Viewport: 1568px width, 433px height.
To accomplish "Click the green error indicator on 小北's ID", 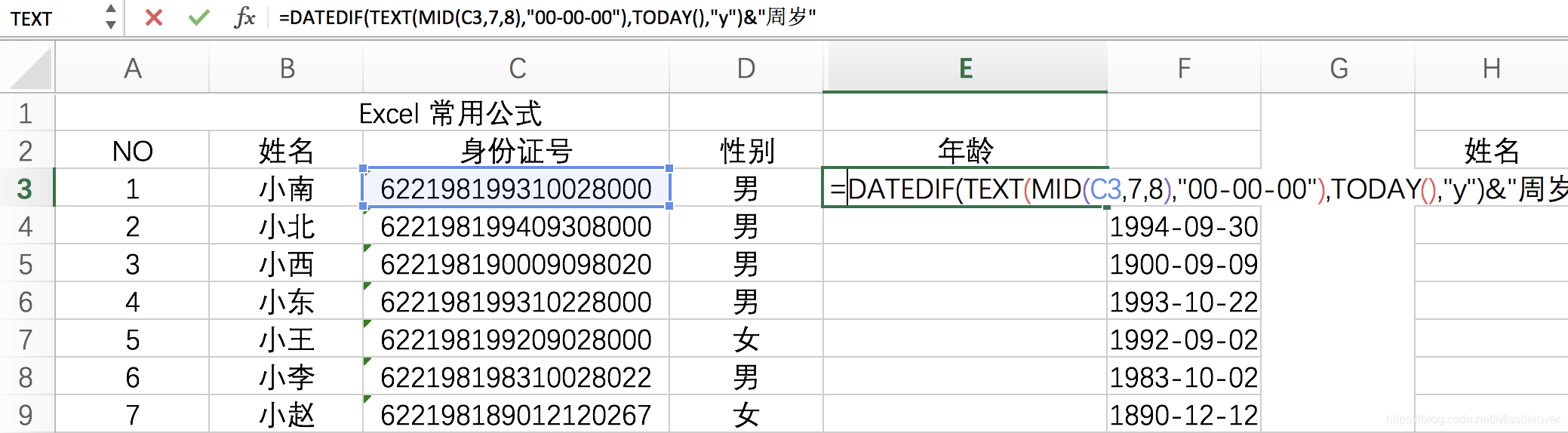I will click(367, 212).
